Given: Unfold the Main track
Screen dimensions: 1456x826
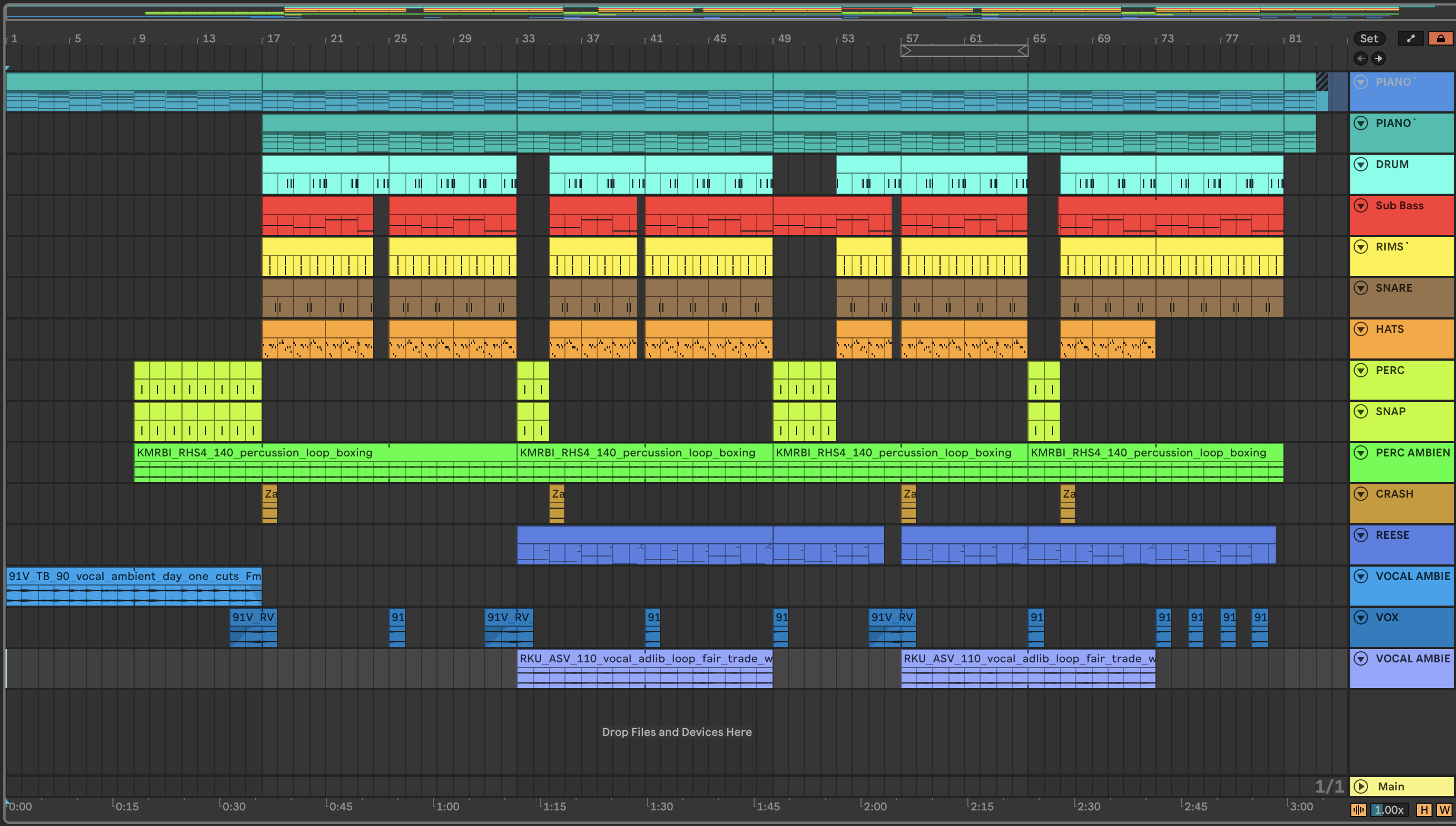Looking at the screenshot, I should [1361, 786].
